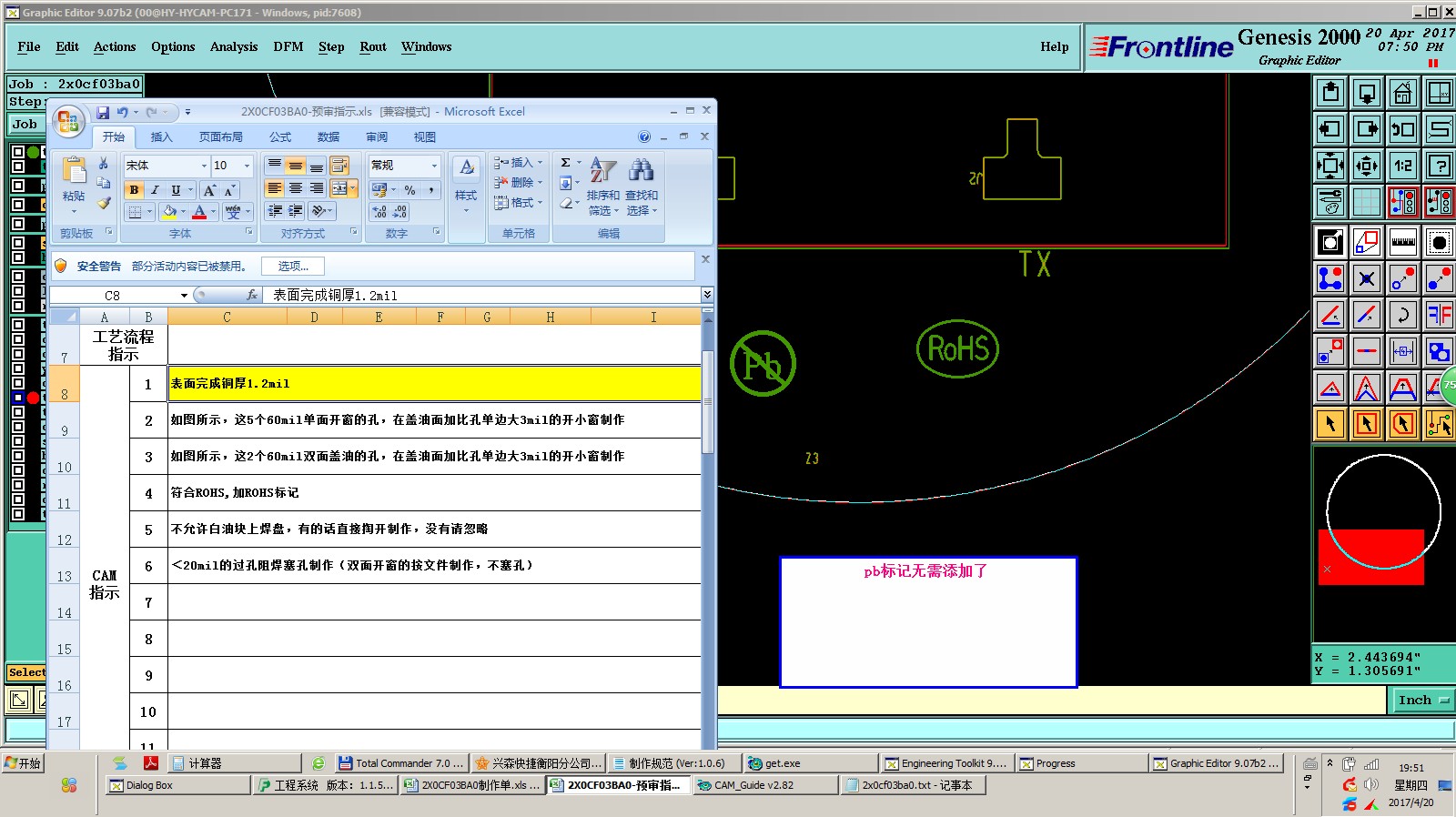
Task: Toggle Underline formatting in Excel
Action: 176,190
